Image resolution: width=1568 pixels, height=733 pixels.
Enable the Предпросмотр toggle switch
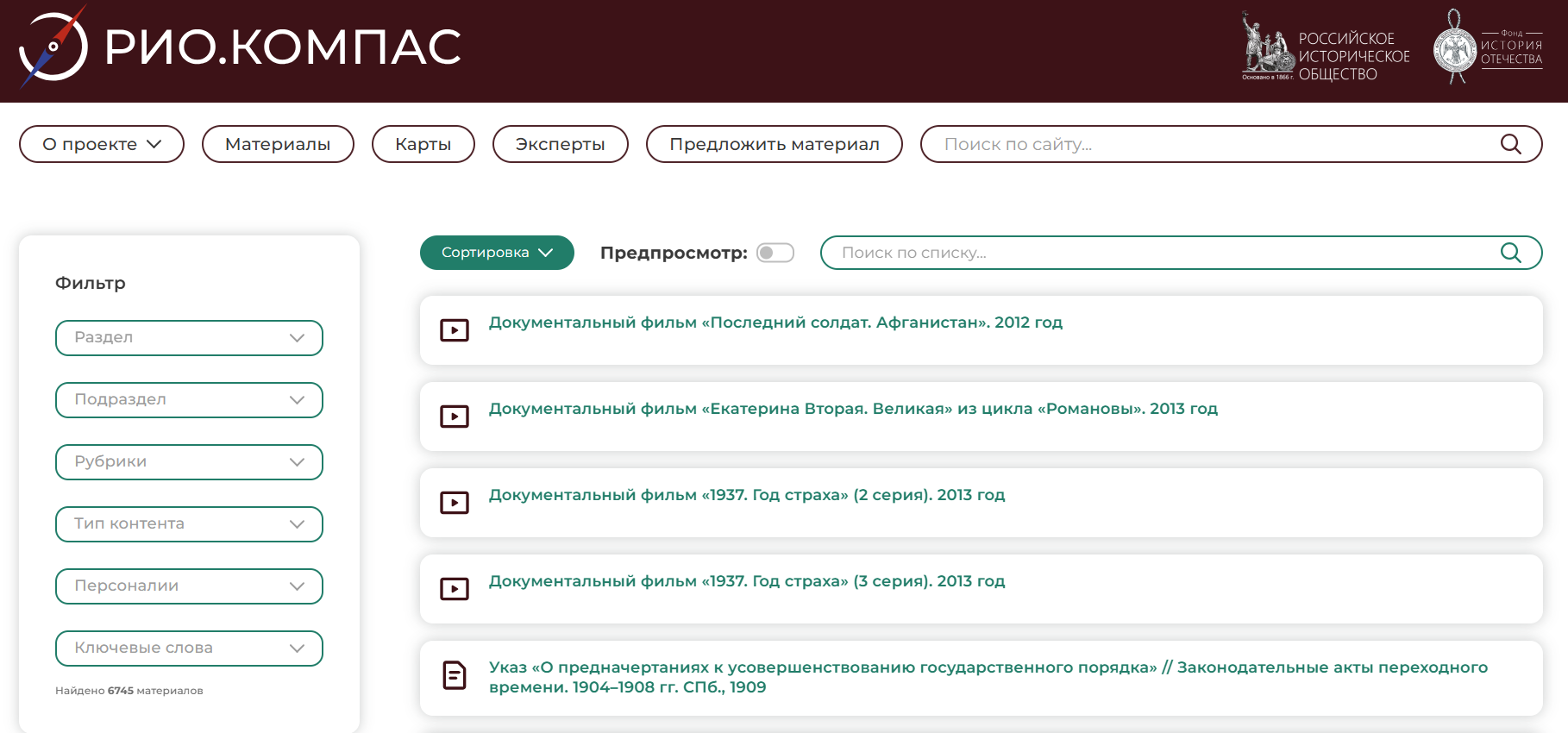click(x=775, y=253)
